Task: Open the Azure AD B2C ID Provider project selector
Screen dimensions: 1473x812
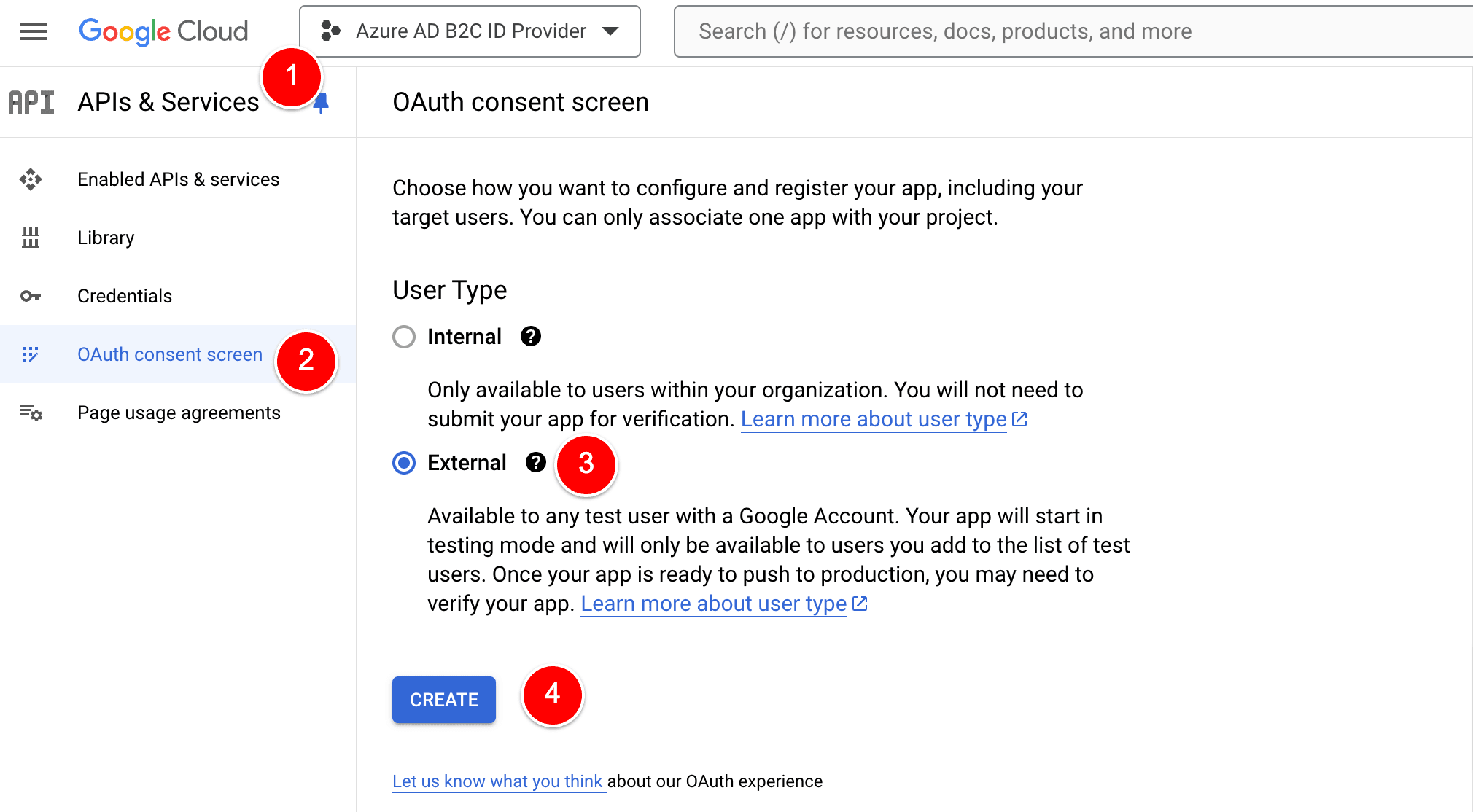Action: click(470, 31)
